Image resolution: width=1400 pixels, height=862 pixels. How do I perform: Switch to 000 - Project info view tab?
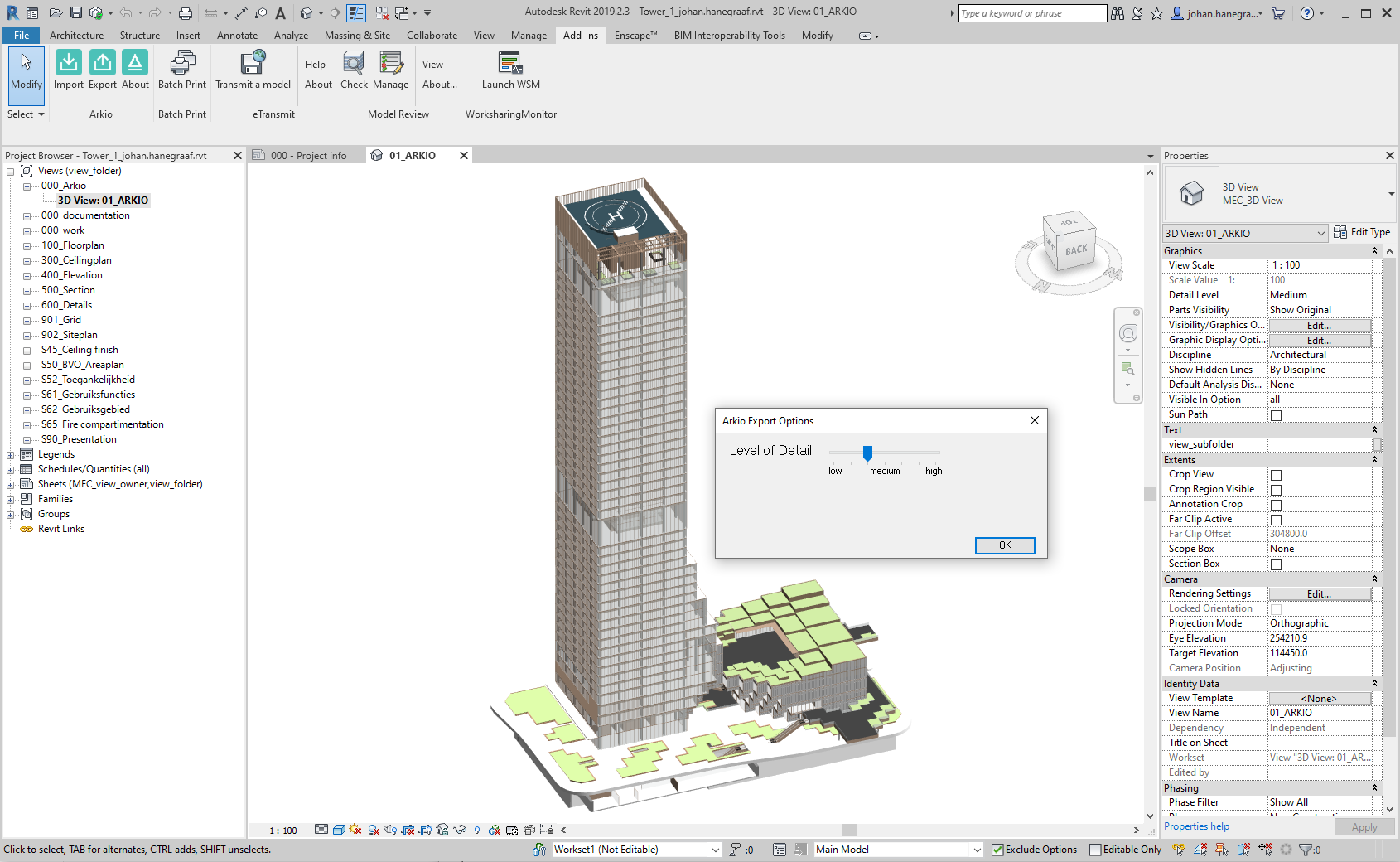point(308,156)
